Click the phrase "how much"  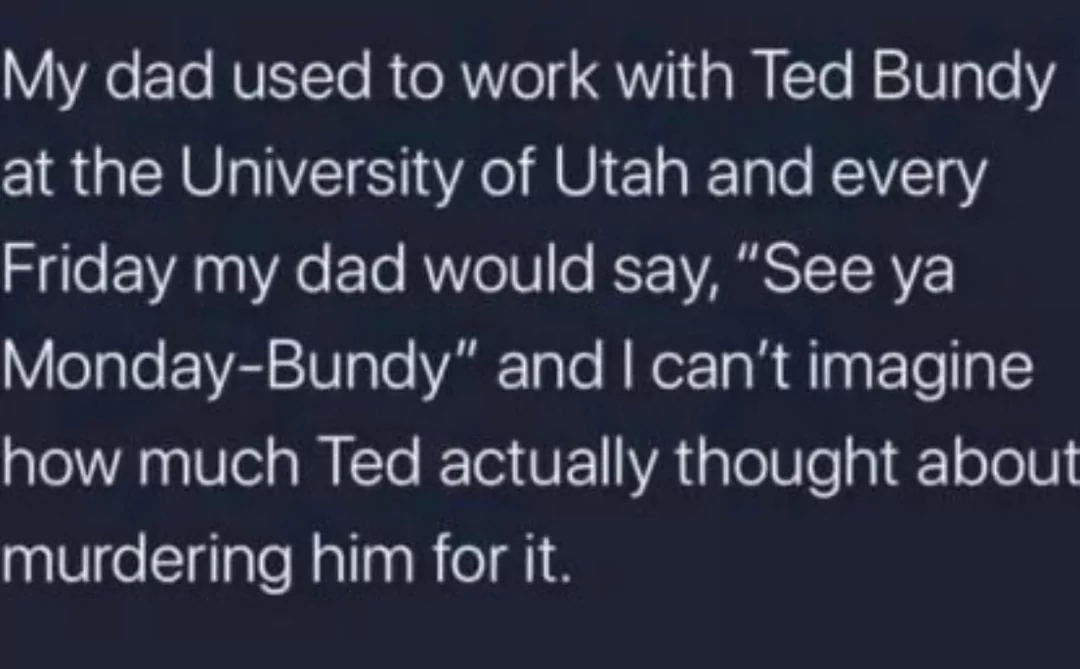coord(151,462)
